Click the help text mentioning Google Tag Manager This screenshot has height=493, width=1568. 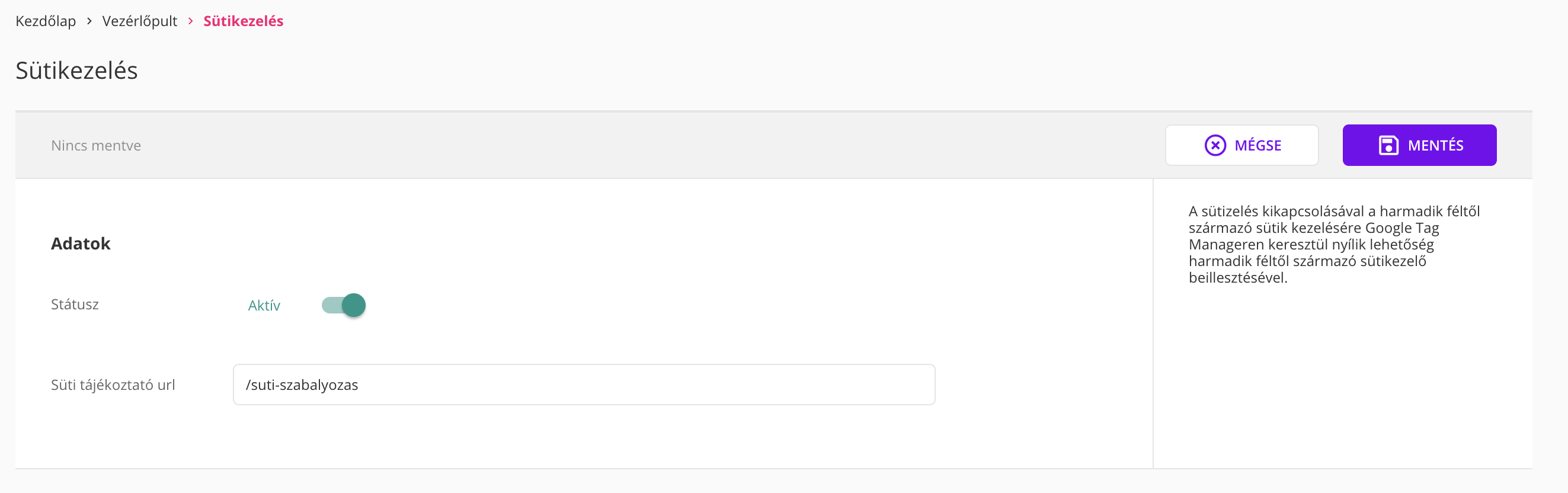[1334, 244]
